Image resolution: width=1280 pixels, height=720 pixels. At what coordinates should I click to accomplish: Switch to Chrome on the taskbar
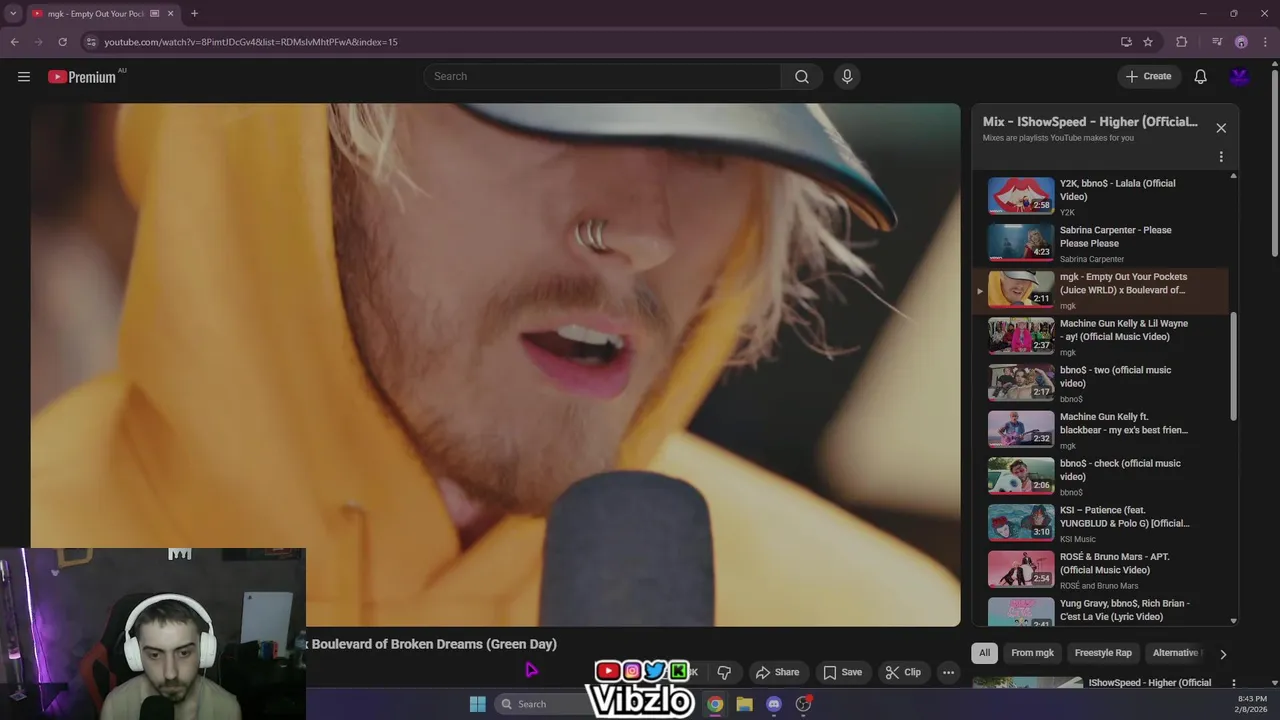pos(715,704)
